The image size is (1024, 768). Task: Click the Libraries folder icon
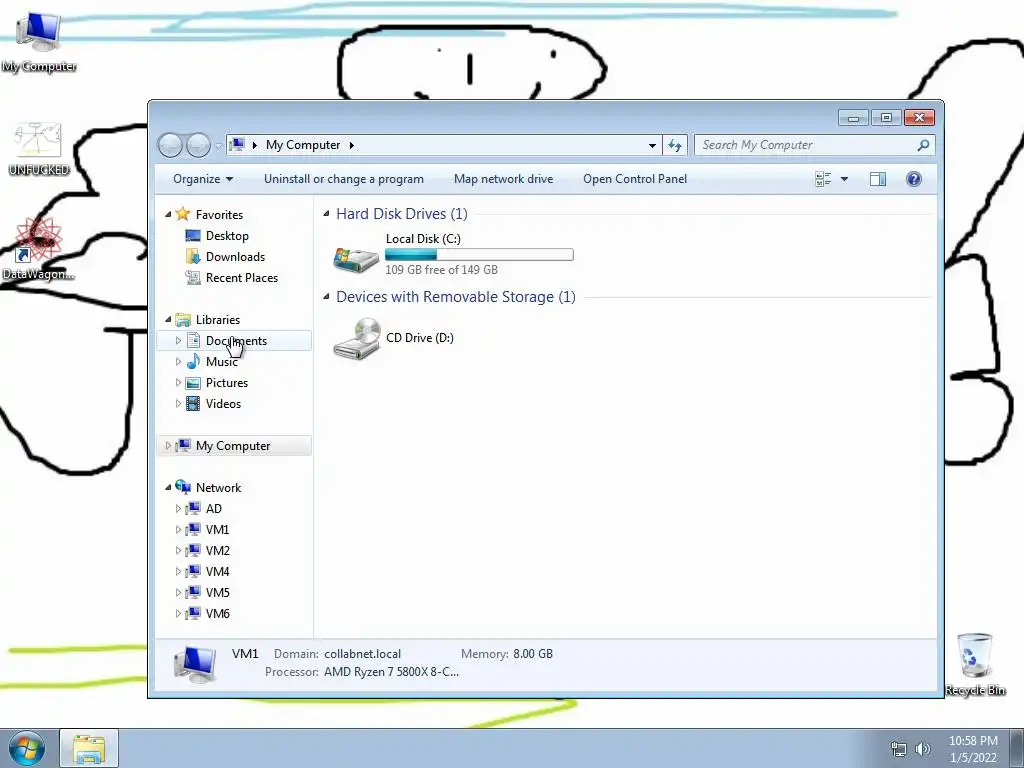pyautogui.click(x=184, y=319)
